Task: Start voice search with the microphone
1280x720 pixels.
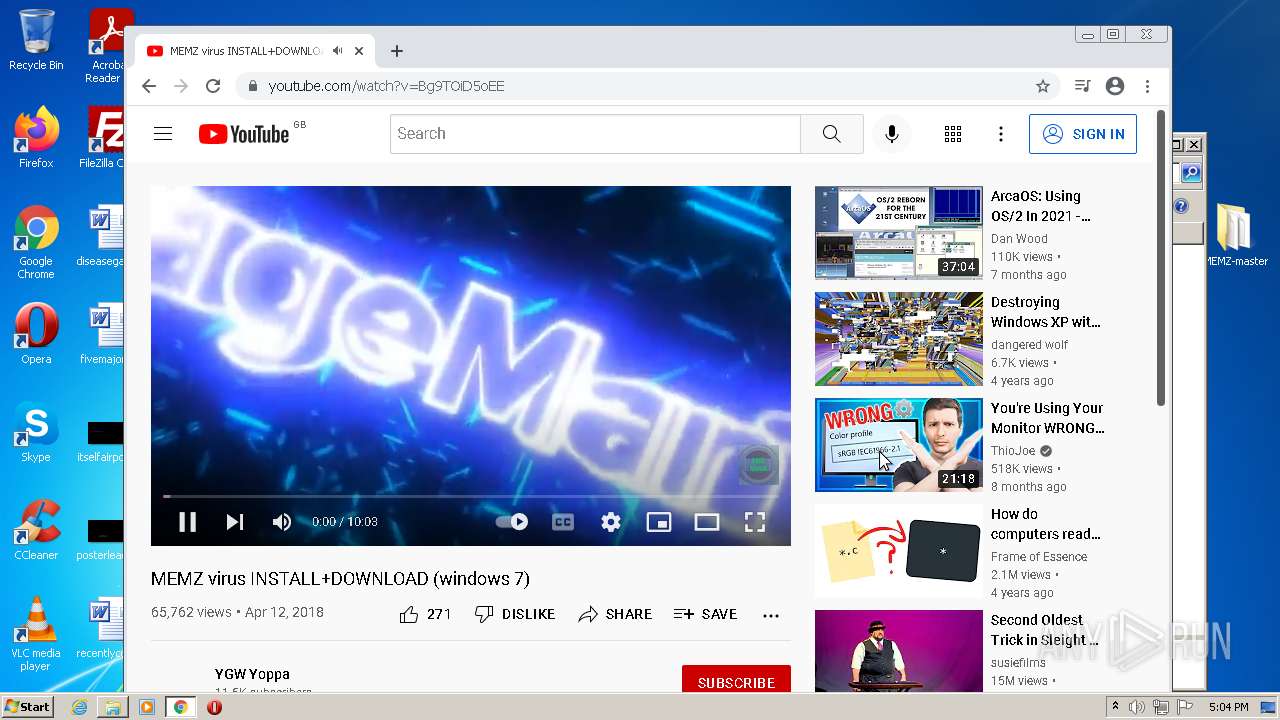Action: coord(892,134)
